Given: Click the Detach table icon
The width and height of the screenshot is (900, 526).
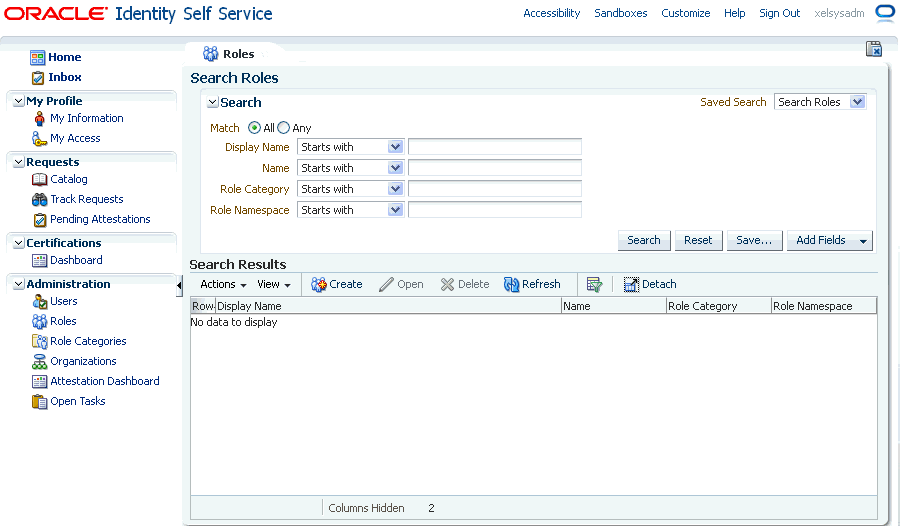Looking at the screenshot, I should (x=631, y=284).
